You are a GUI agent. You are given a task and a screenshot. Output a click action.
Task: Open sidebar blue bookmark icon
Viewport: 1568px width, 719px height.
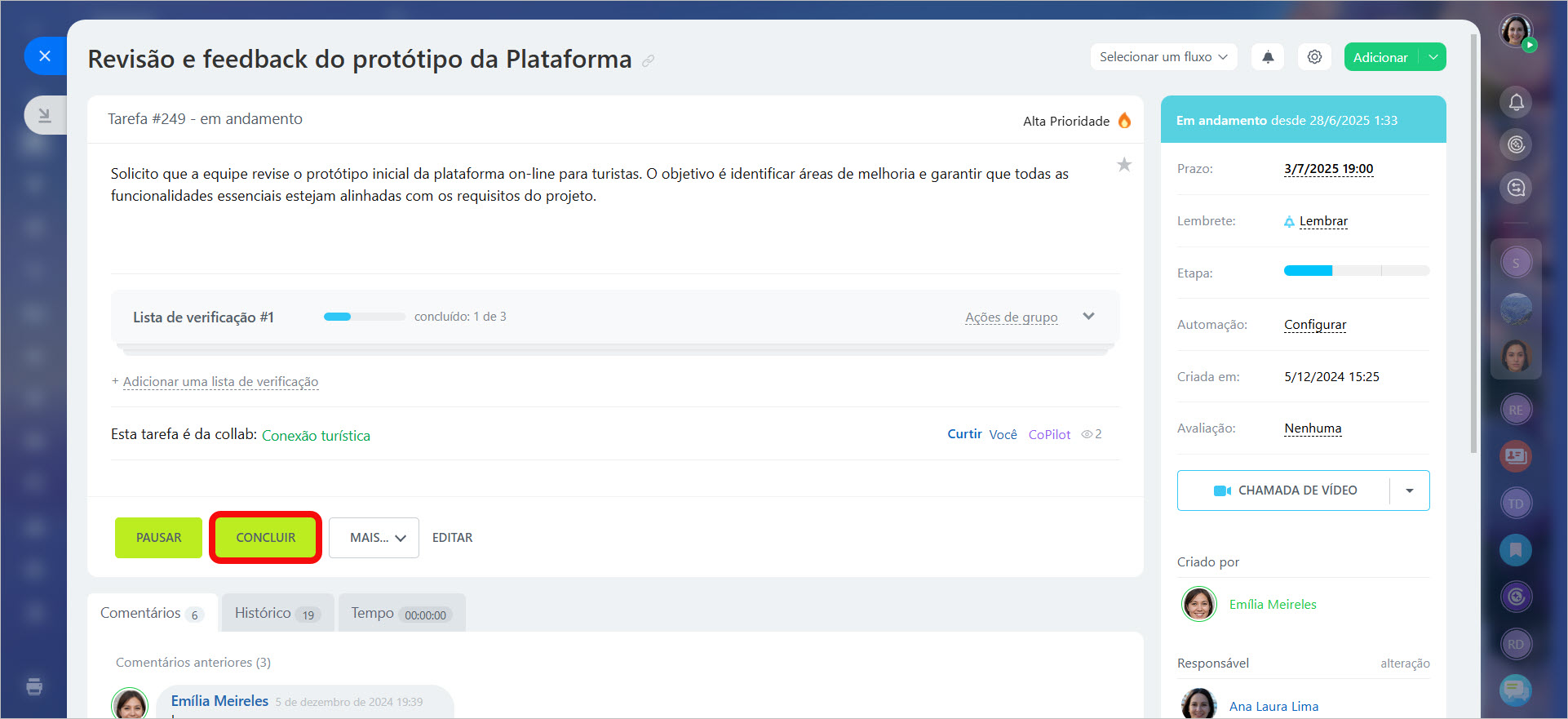pyautogui.click(x=1516, y=550)
